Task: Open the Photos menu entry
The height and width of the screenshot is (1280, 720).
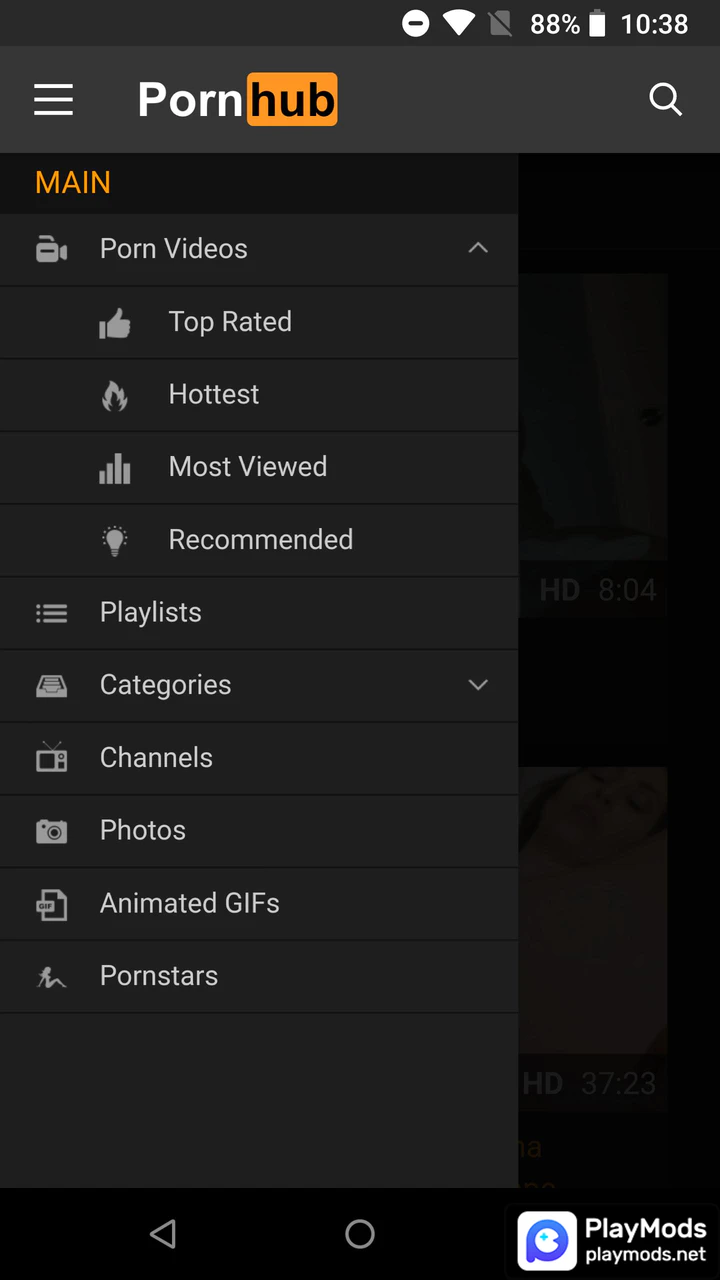Action: [259, 831]
